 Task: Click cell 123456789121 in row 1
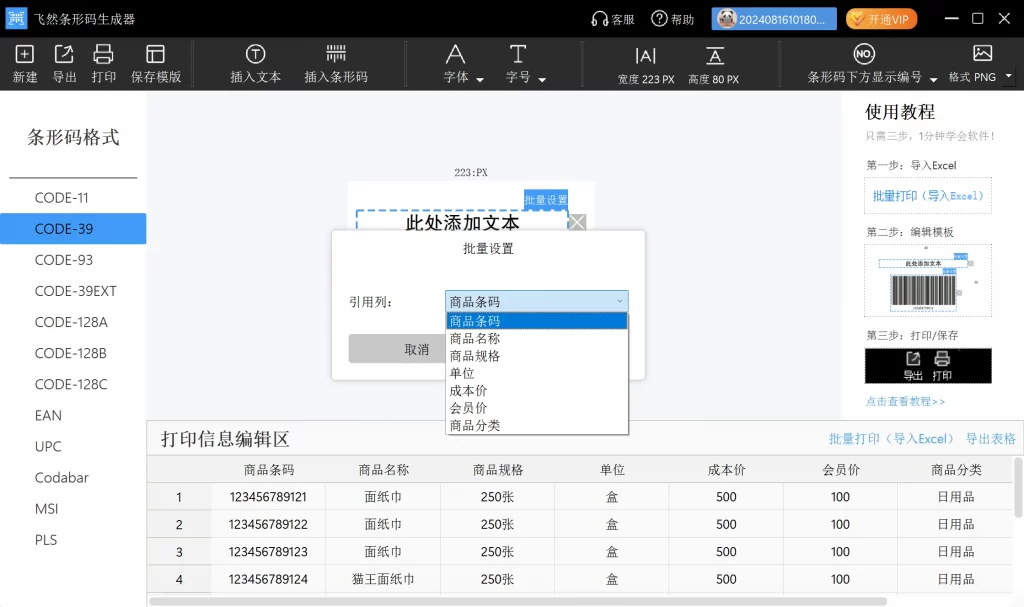pyautogui.click(x=268, y=497)
